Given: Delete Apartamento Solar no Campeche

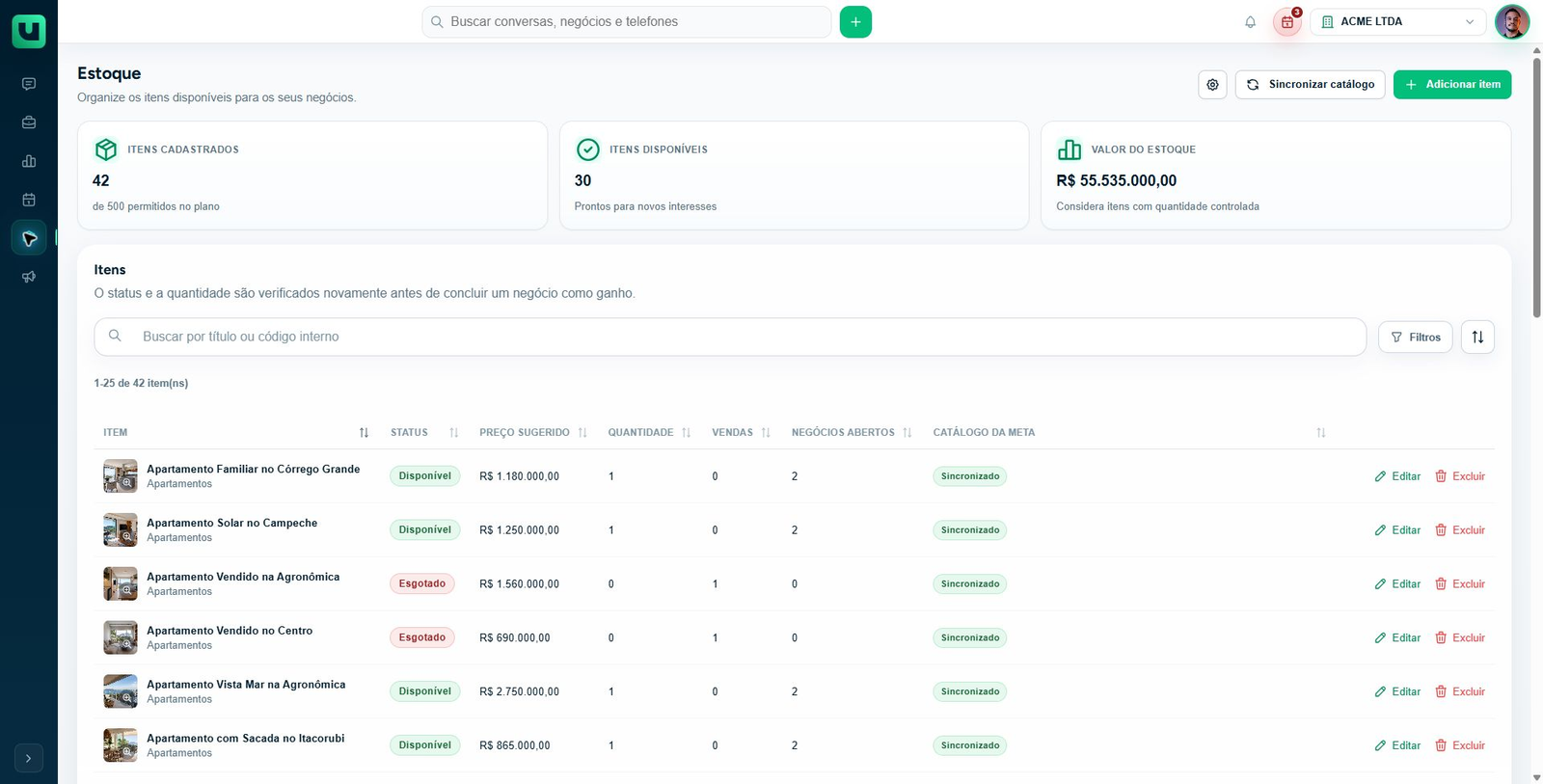Looking at the screenshot, I should [x=1460, y=530].
